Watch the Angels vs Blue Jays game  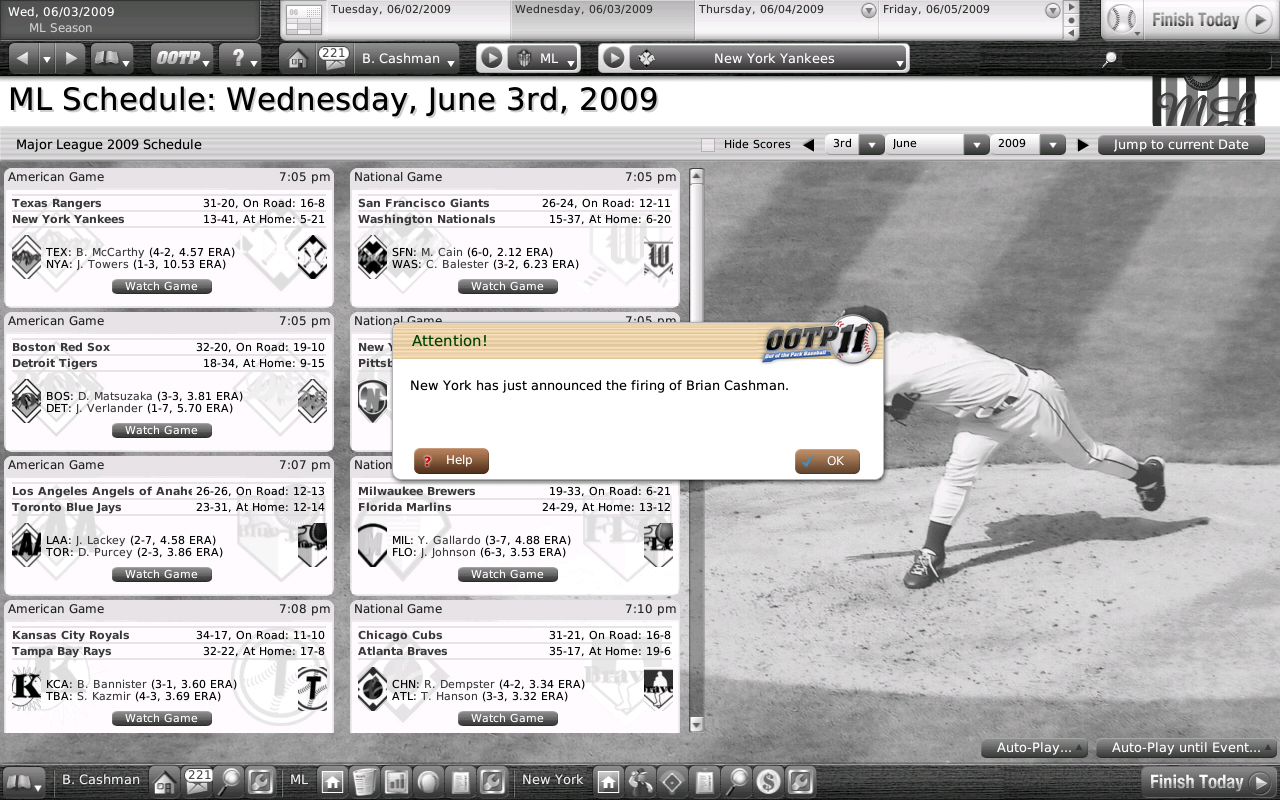pos(161,574)
